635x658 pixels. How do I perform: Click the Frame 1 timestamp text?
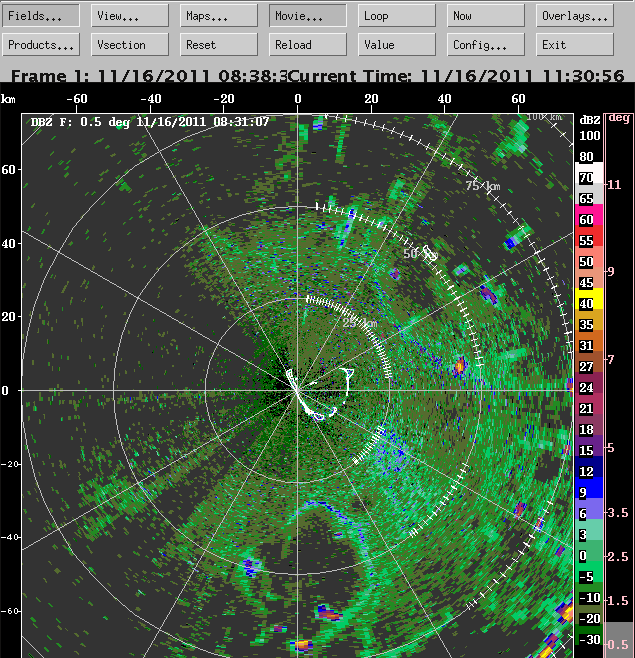[149, 76]
